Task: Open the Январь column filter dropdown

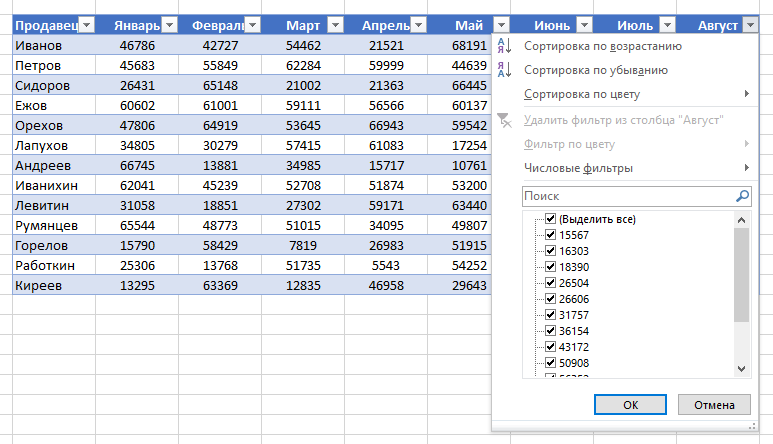Action: (168, 25)
